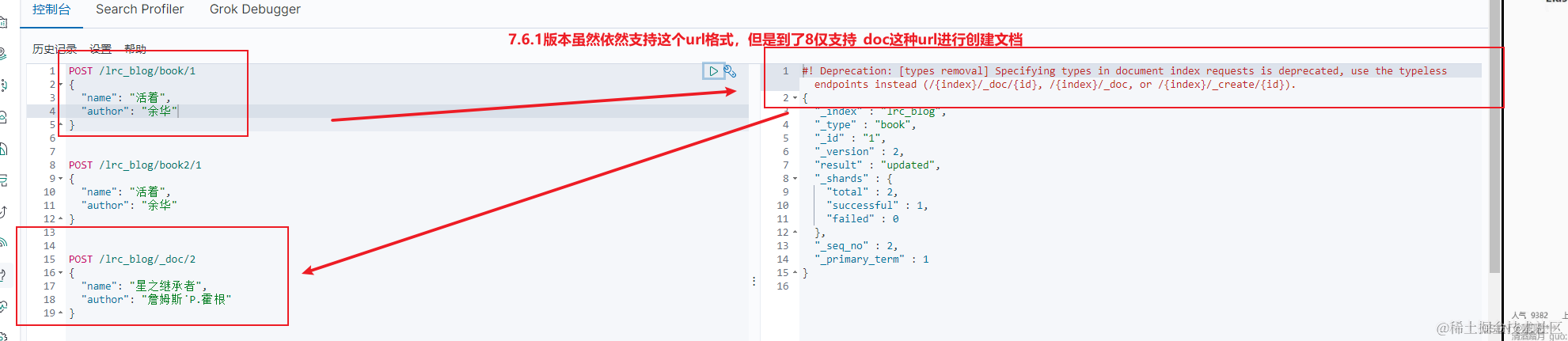Toggle fold arrow at editor line 5
The width and height of the screenshot is (1568, 341).
click(x=61, y=125)
